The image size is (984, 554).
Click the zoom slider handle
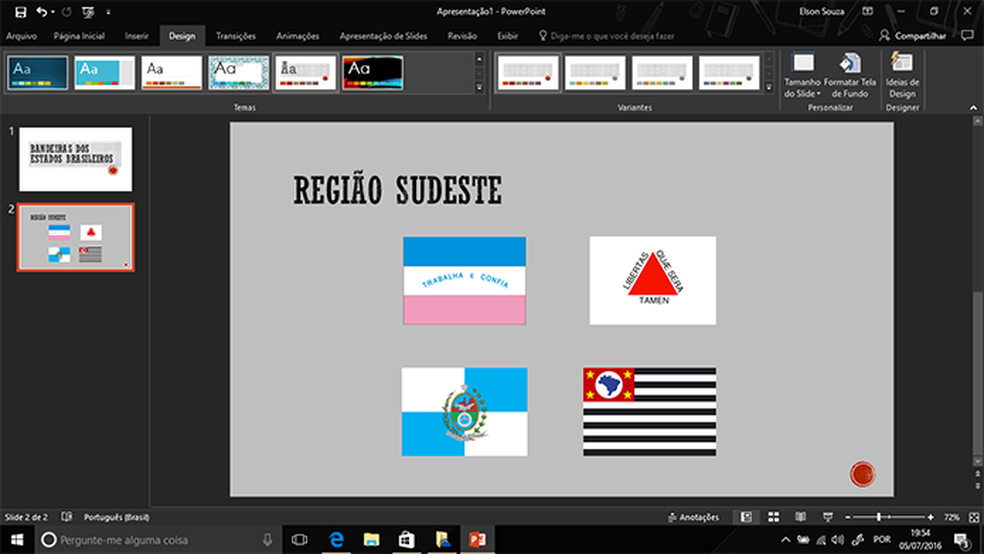tap(879, 517)
